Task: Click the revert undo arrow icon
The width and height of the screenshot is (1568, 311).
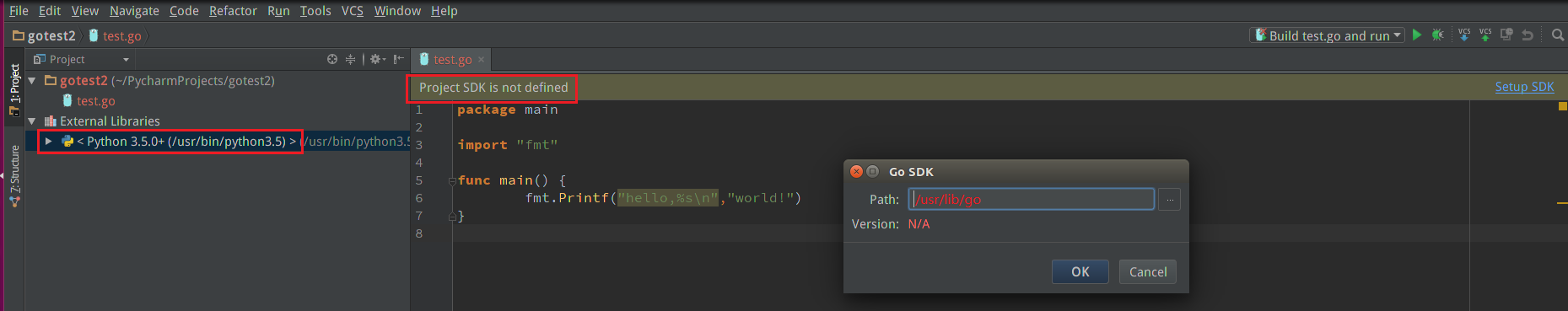Action: click(x=1528, y=35)
